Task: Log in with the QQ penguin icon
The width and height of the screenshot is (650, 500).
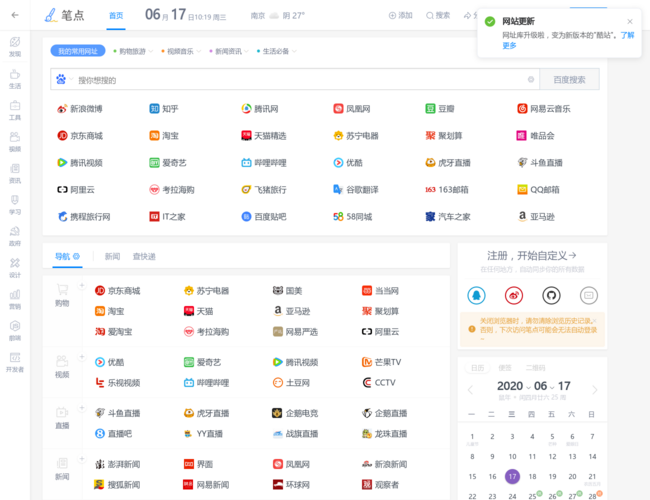Action: pos(476,296)
